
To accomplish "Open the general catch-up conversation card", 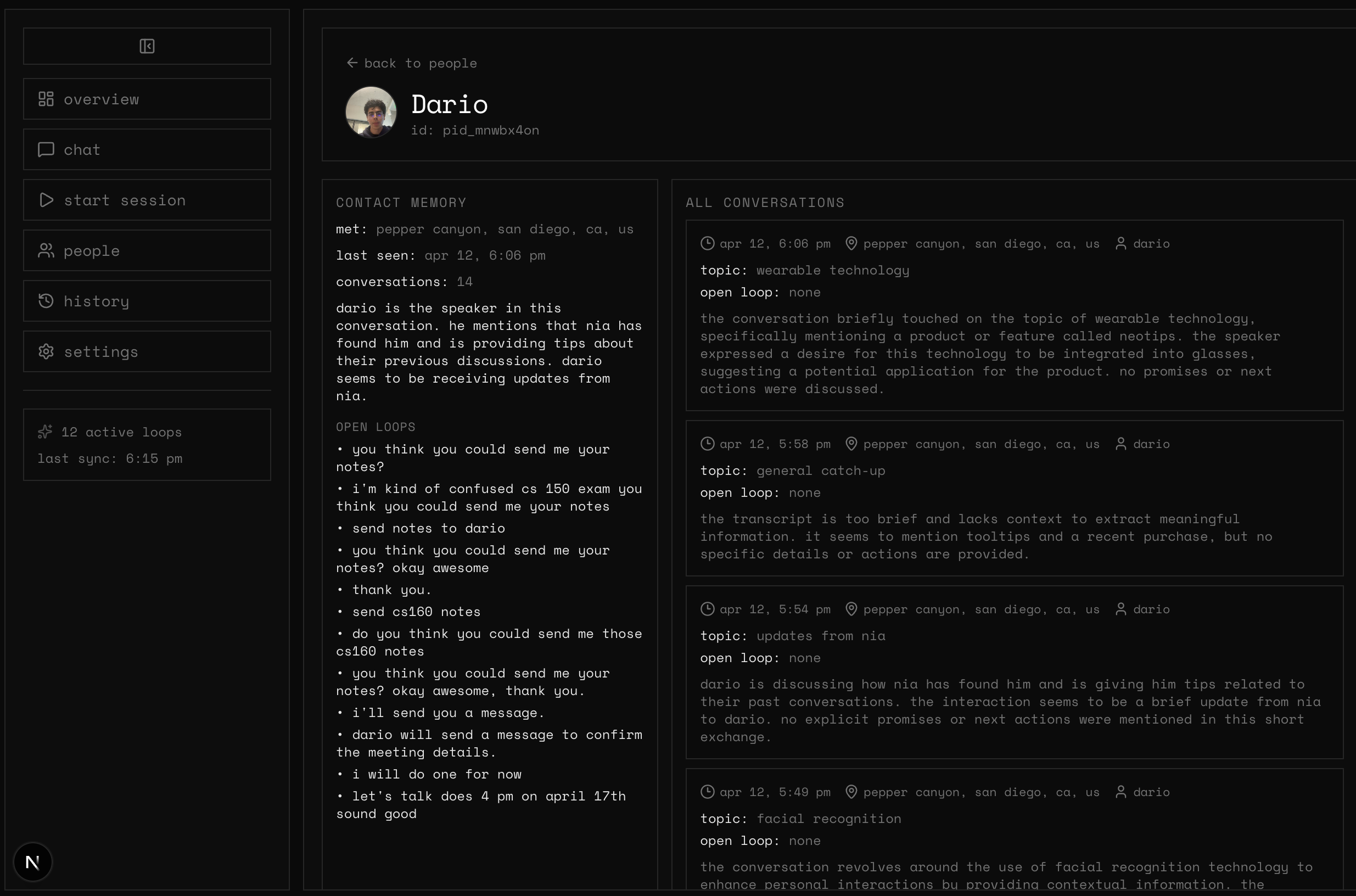I will click(1014, 499).
